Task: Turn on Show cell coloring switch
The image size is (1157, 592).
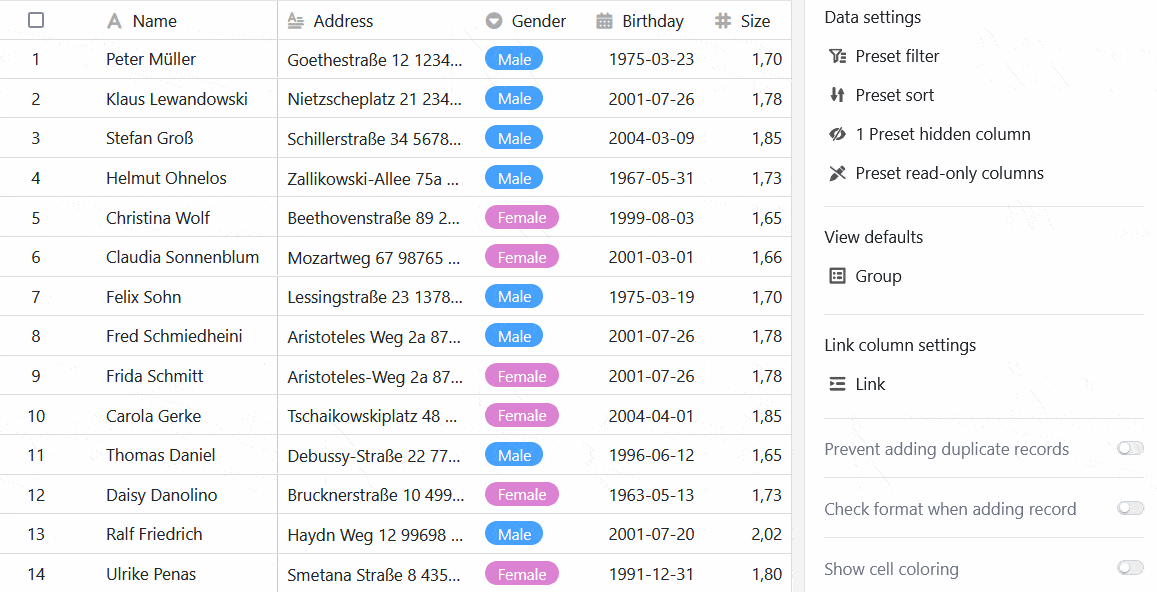Action: point(1130,569)
